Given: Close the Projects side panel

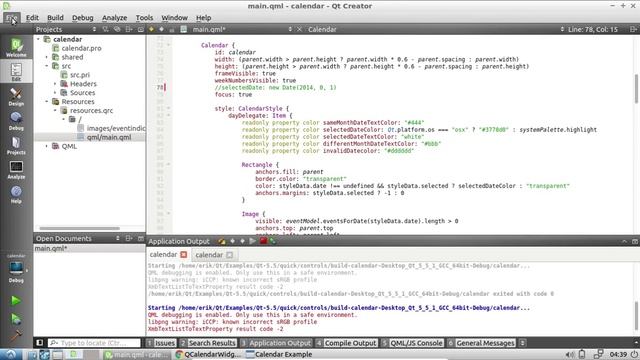Looking at the screenshot, I should 141,29.
